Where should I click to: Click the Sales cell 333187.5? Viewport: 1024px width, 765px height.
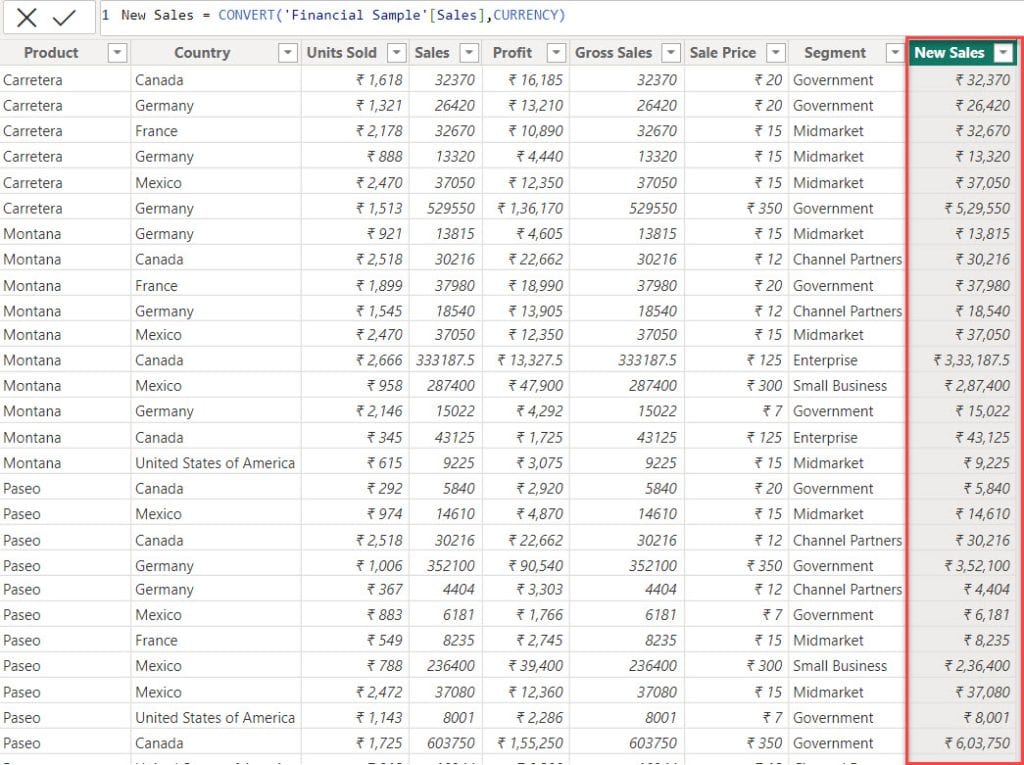[445, 360]
